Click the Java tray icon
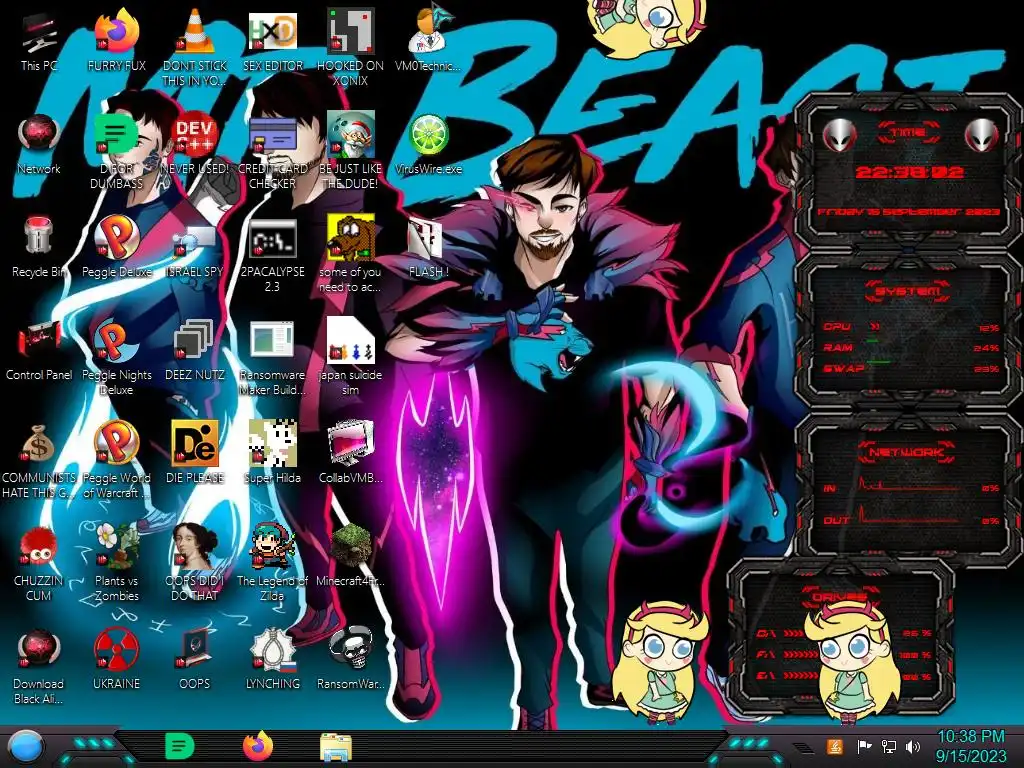The width and height of the screenshot is (1024, 768). (835, 746)
